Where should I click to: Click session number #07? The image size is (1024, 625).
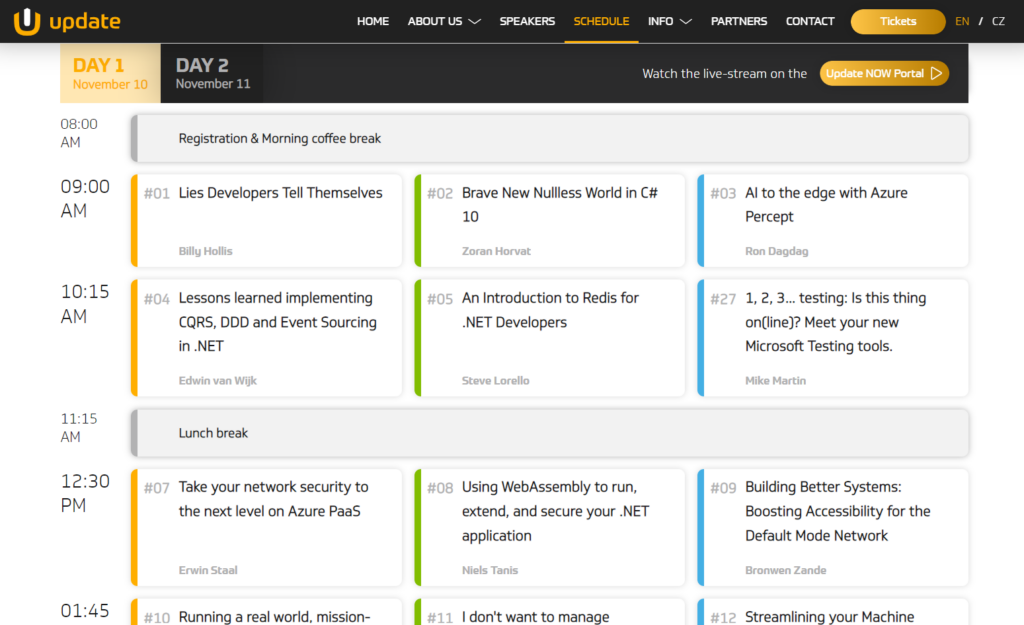[x=157, y=489]
